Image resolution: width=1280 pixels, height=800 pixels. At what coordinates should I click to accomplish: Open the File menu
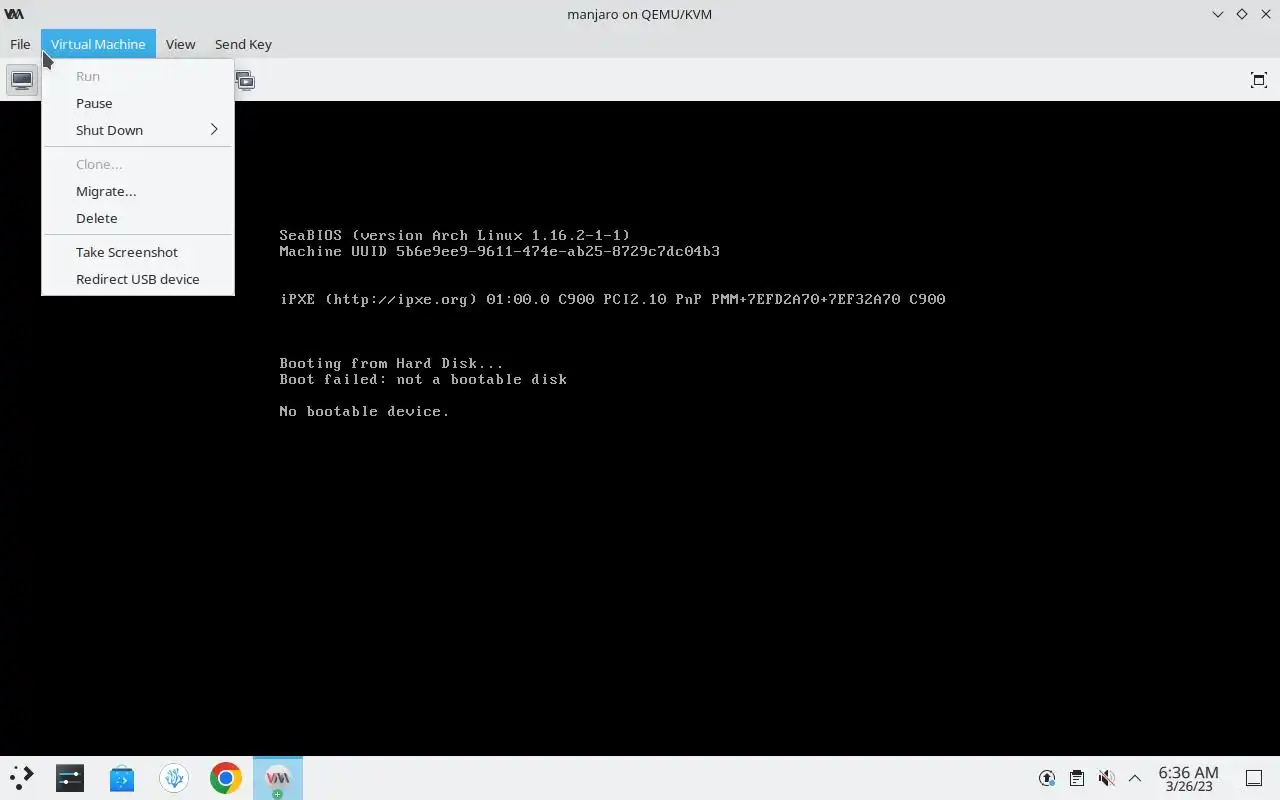coord(20,44)
